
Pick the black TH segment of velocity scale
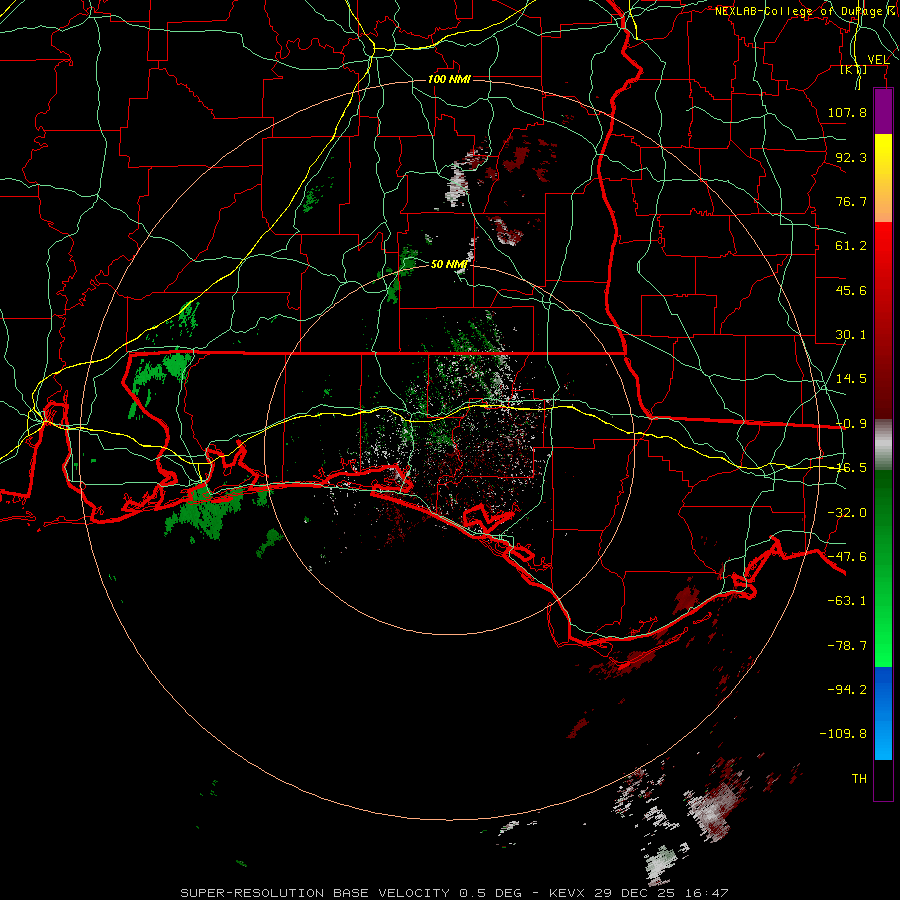tap(883, 779)
